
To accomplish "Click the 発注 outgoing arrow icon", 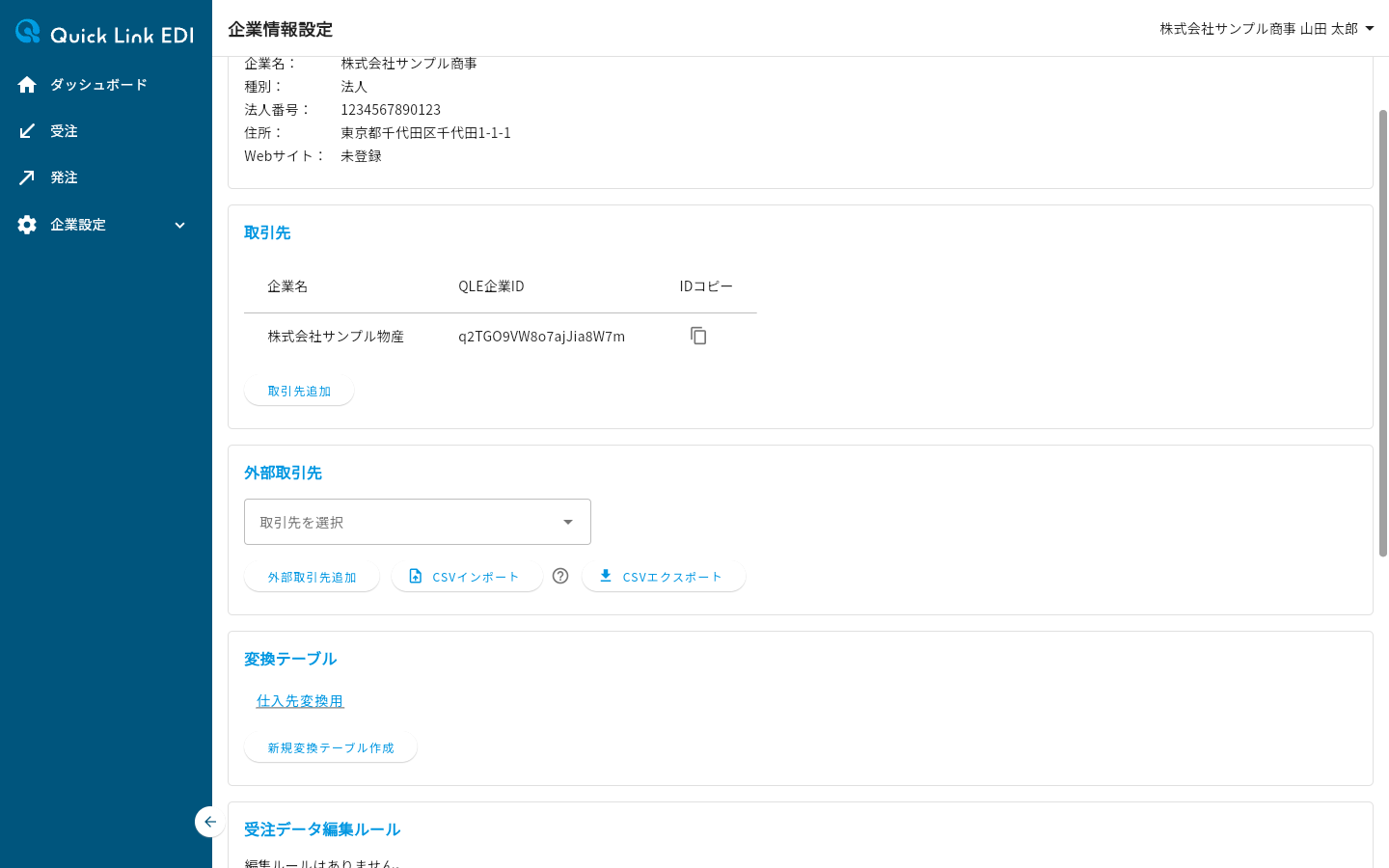I will click(27, 177).
